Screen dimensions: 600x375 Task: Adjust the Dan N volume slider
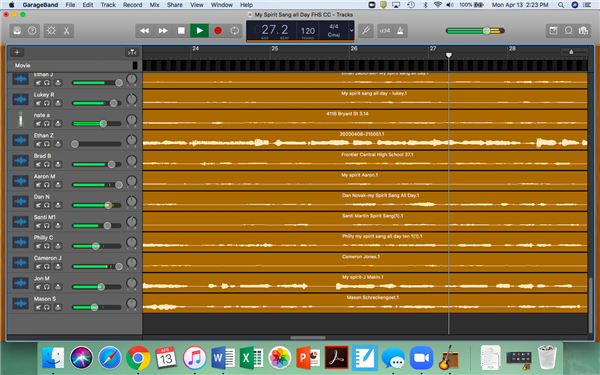97,205
